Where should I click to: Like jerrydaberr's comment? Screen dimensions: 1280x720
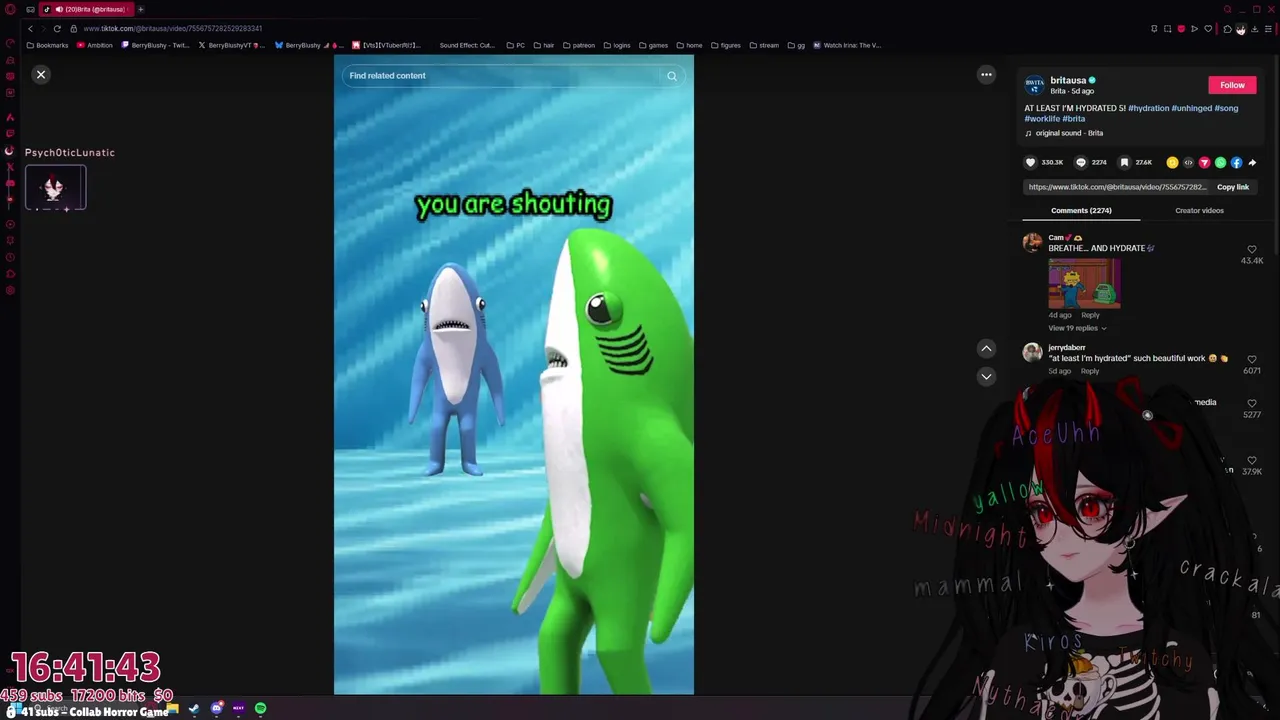click(1252, 359)
